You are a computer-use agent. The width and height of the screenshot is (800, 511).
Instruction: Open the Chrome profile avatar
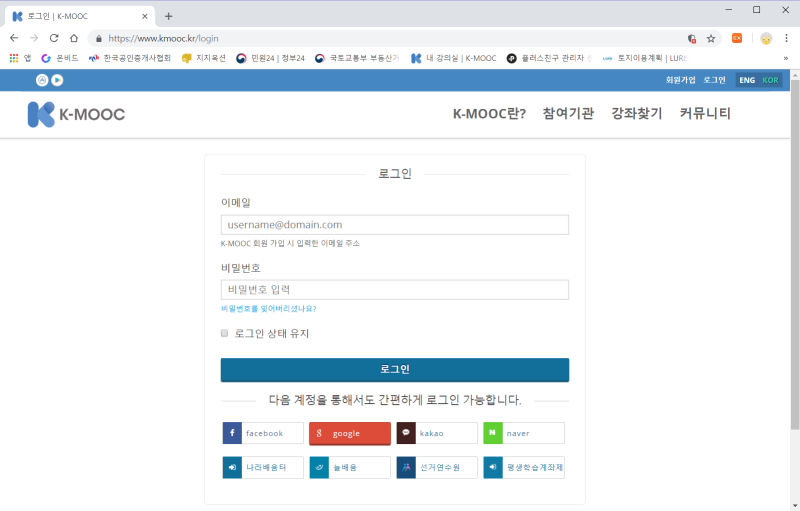tap(766, 38)
